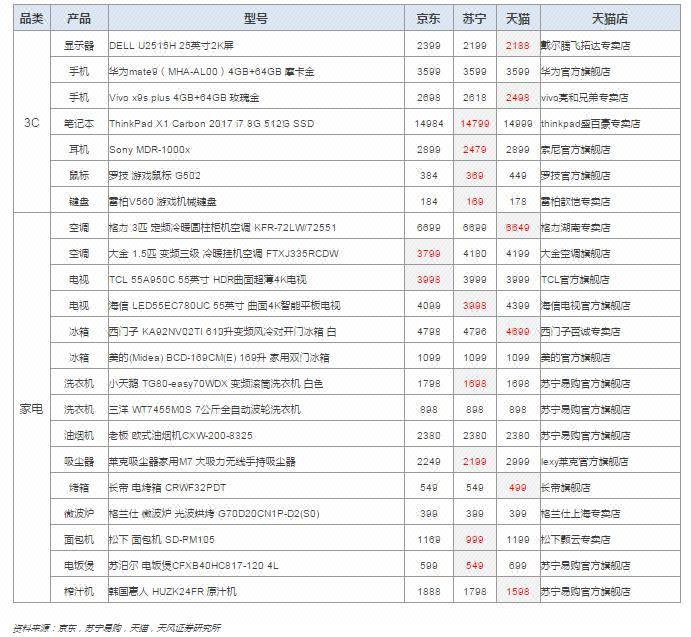Click the 品类 column header

click(x=32, y=18)
